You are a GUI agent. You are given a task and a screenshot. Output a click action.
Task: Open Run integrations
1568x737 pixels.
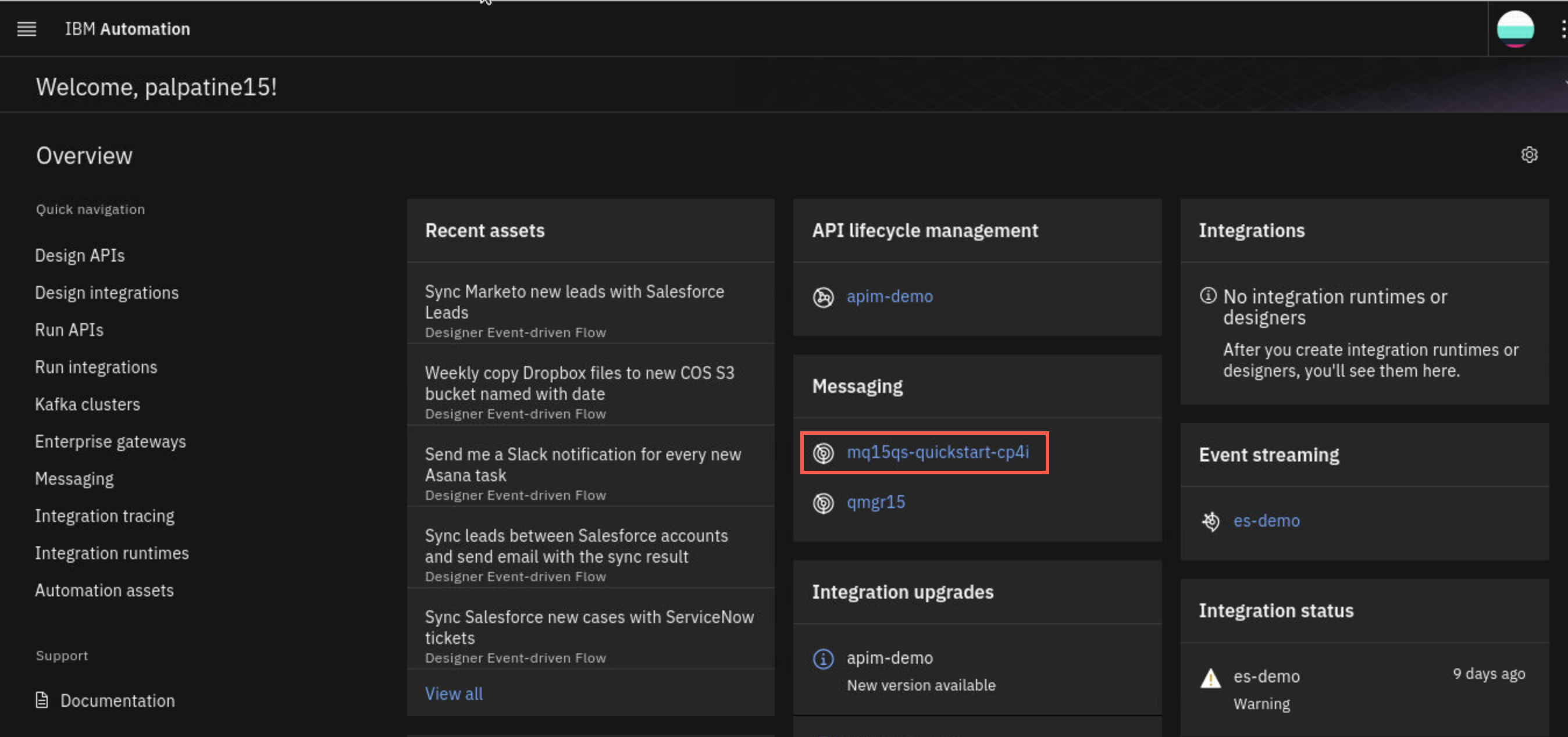[x=96, y=367]
